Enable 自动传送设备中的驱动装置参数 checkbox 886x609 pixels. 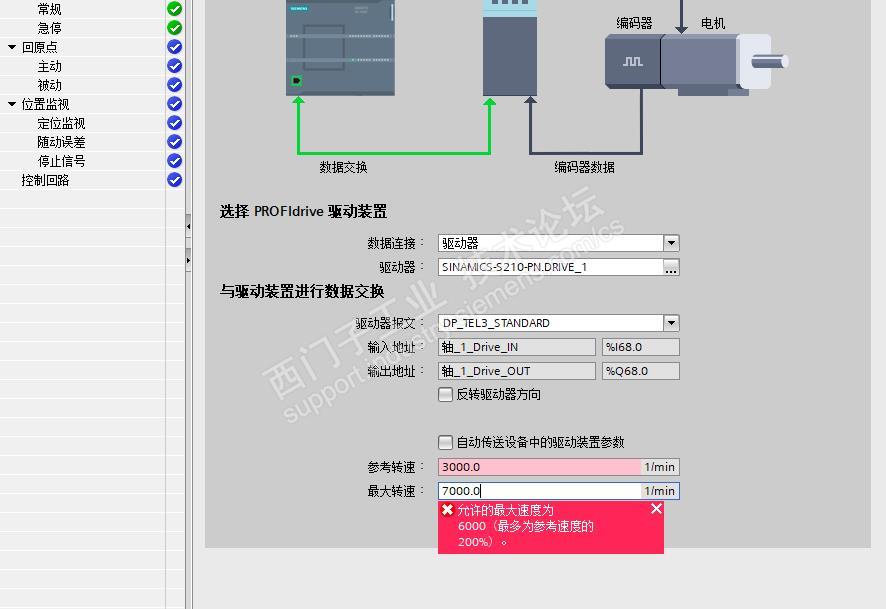(x=445, y=442)
